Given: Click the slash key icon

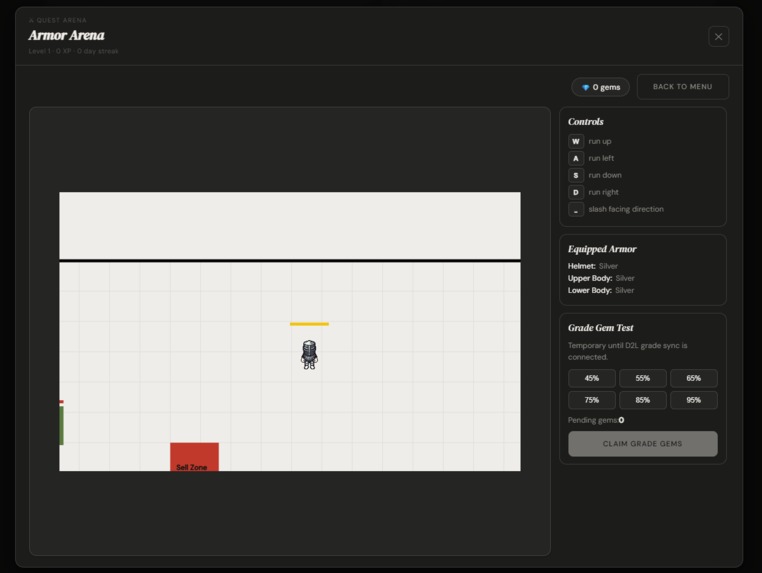Looking at the screenshot, I should pyautogui.click(x=576, y=209).
